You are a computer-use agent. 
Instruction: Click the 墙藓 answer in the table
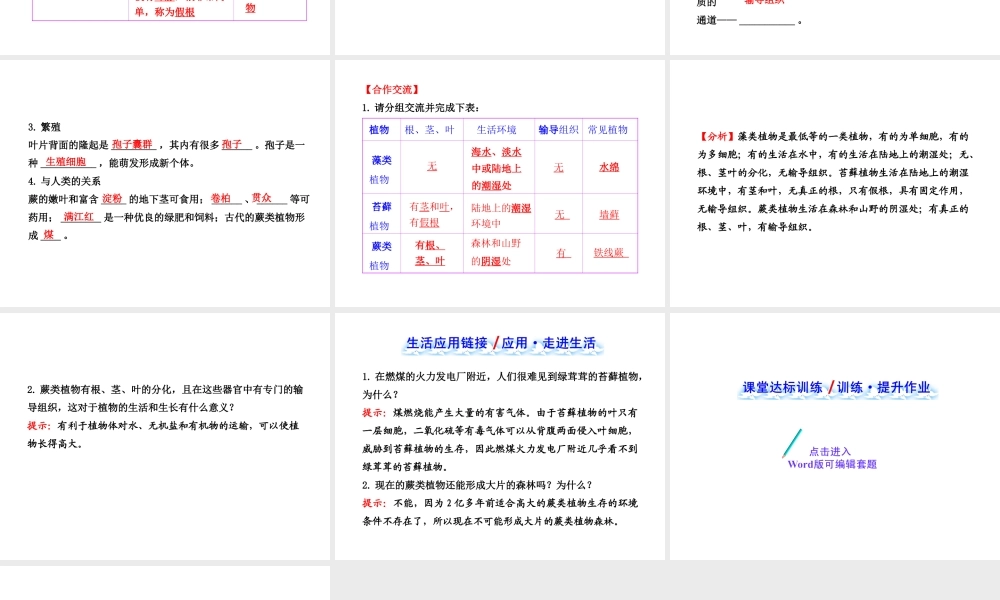point(609,215)
